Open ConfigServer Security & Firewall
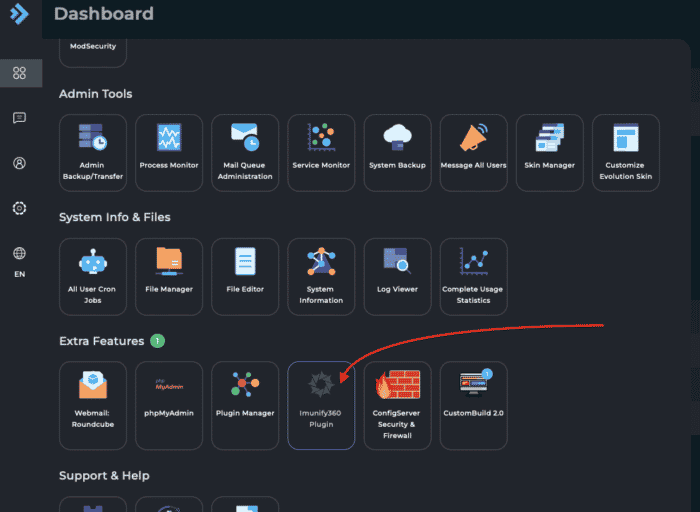 pyautogui.click(x=397, y=404)
